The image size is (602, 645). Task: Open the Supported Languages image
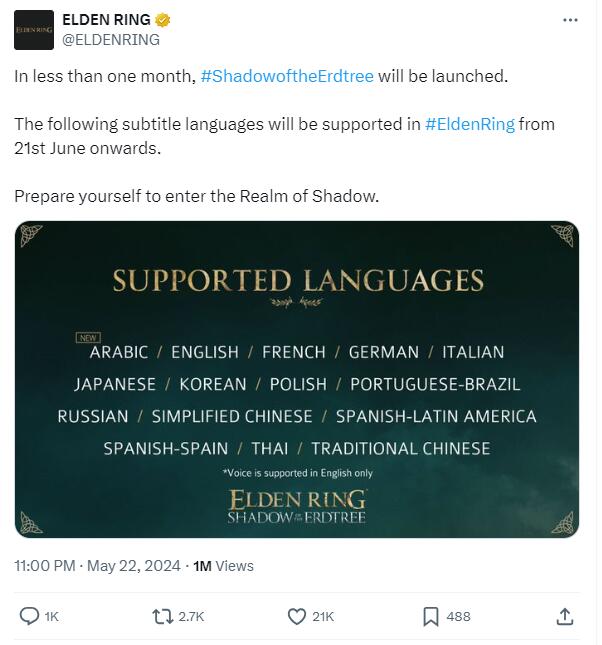pyautogui.click(x=297, y=379)
